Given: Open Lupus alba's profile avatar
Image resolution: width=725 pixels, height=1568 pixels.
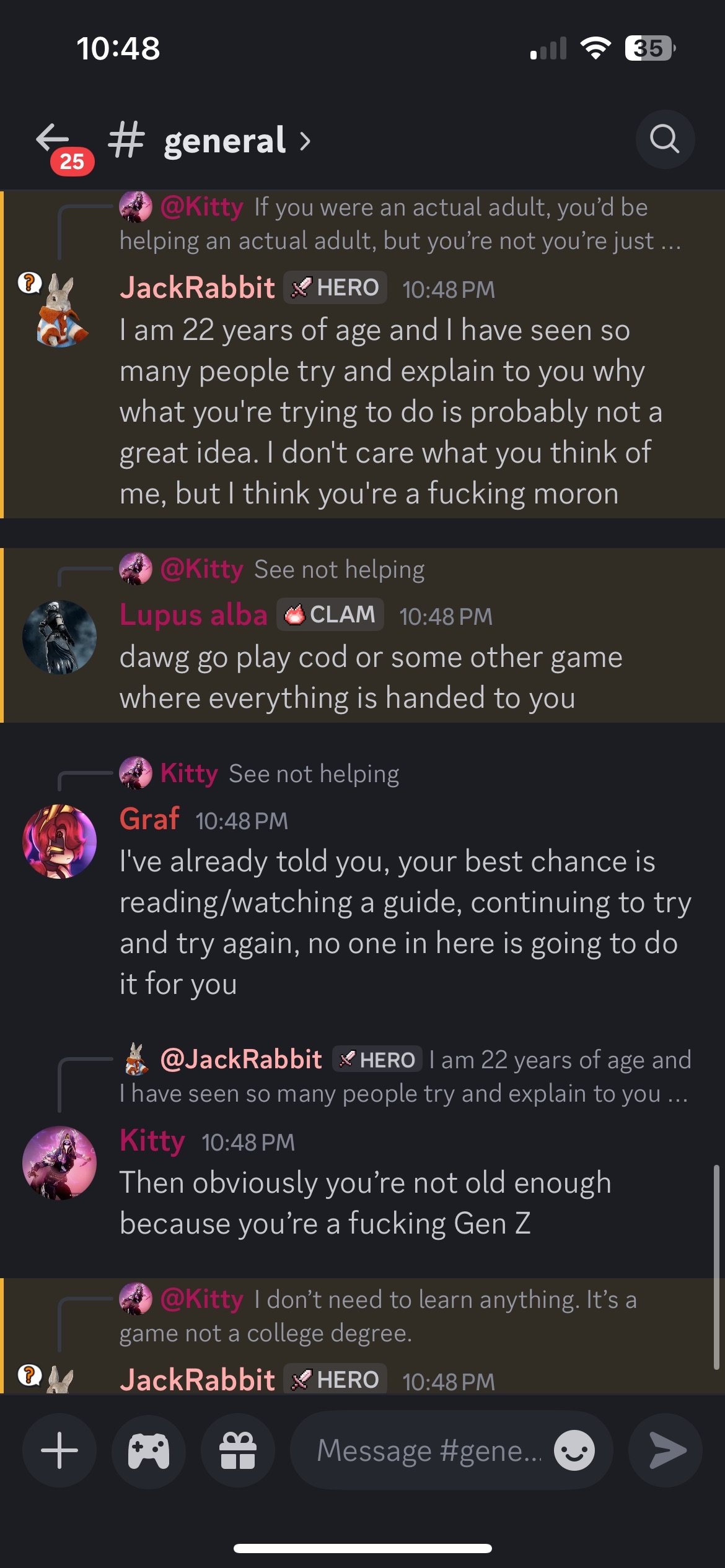Looking at the screenshot, I should 59,637.
